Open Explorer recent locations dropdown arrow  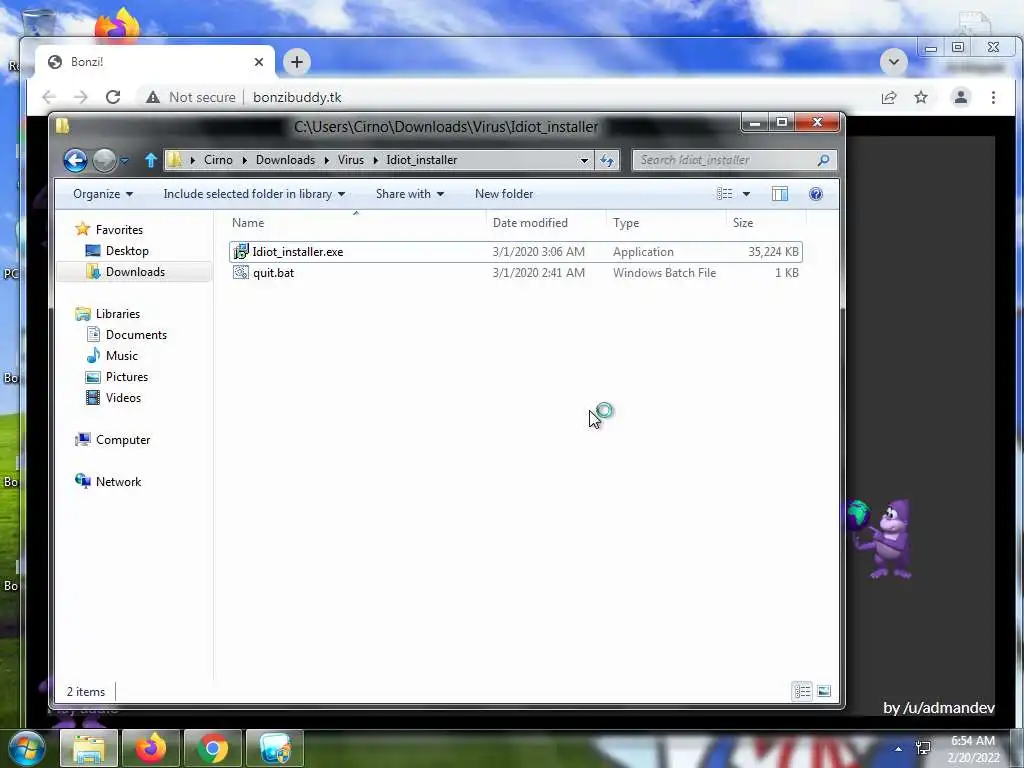point(125,160)
